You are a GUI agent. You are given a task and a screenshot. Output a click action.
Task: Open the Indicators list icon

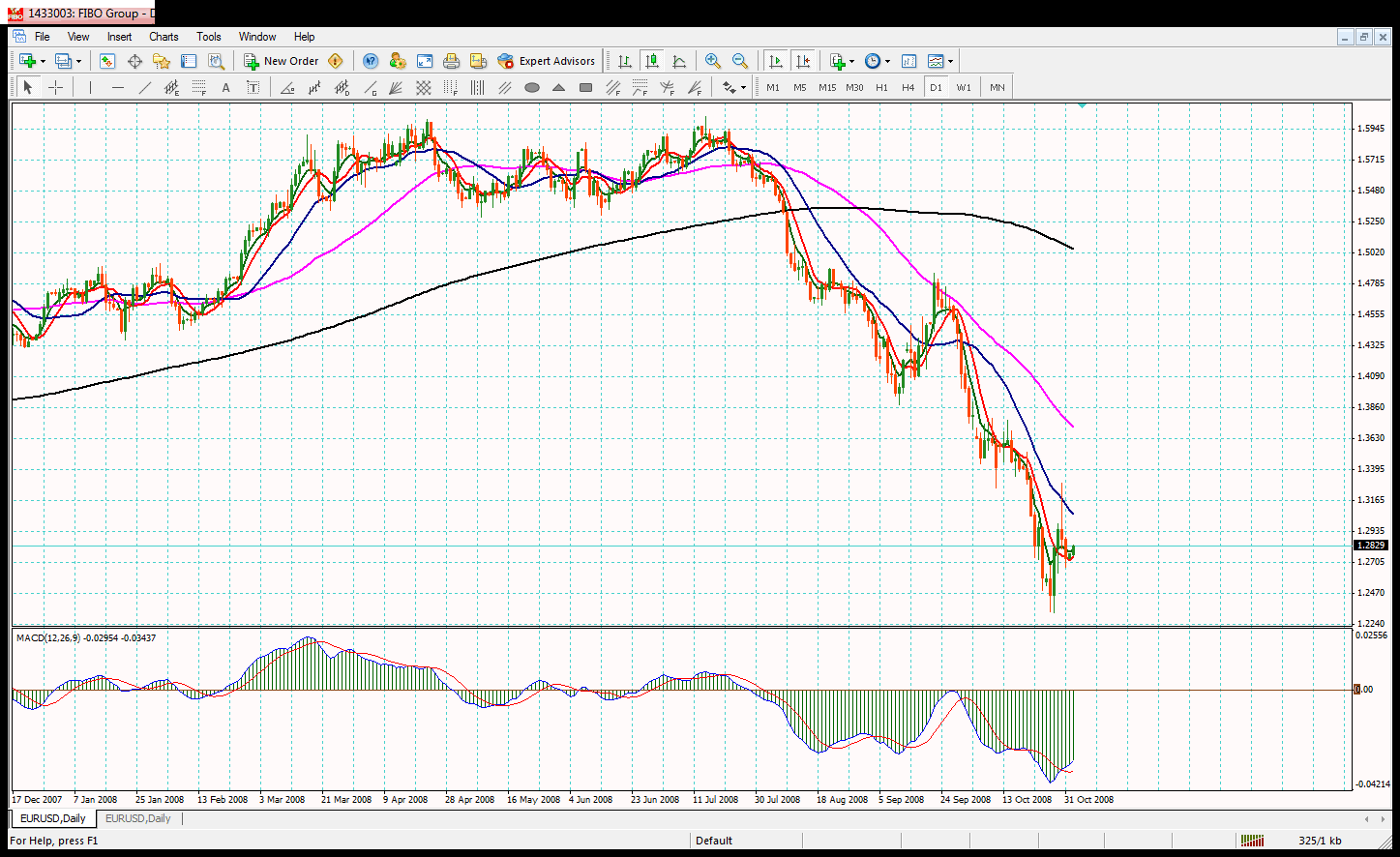pyautogui.click(x=838, y=61)
